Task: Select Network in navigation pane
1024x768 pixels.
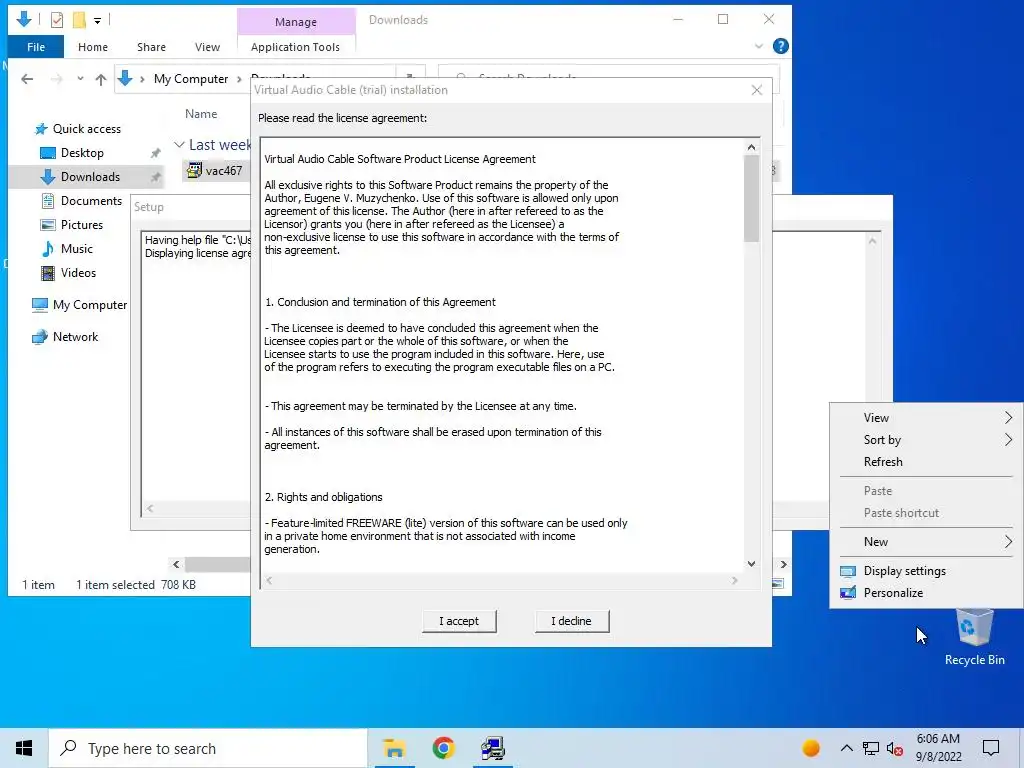Action: 75,337
